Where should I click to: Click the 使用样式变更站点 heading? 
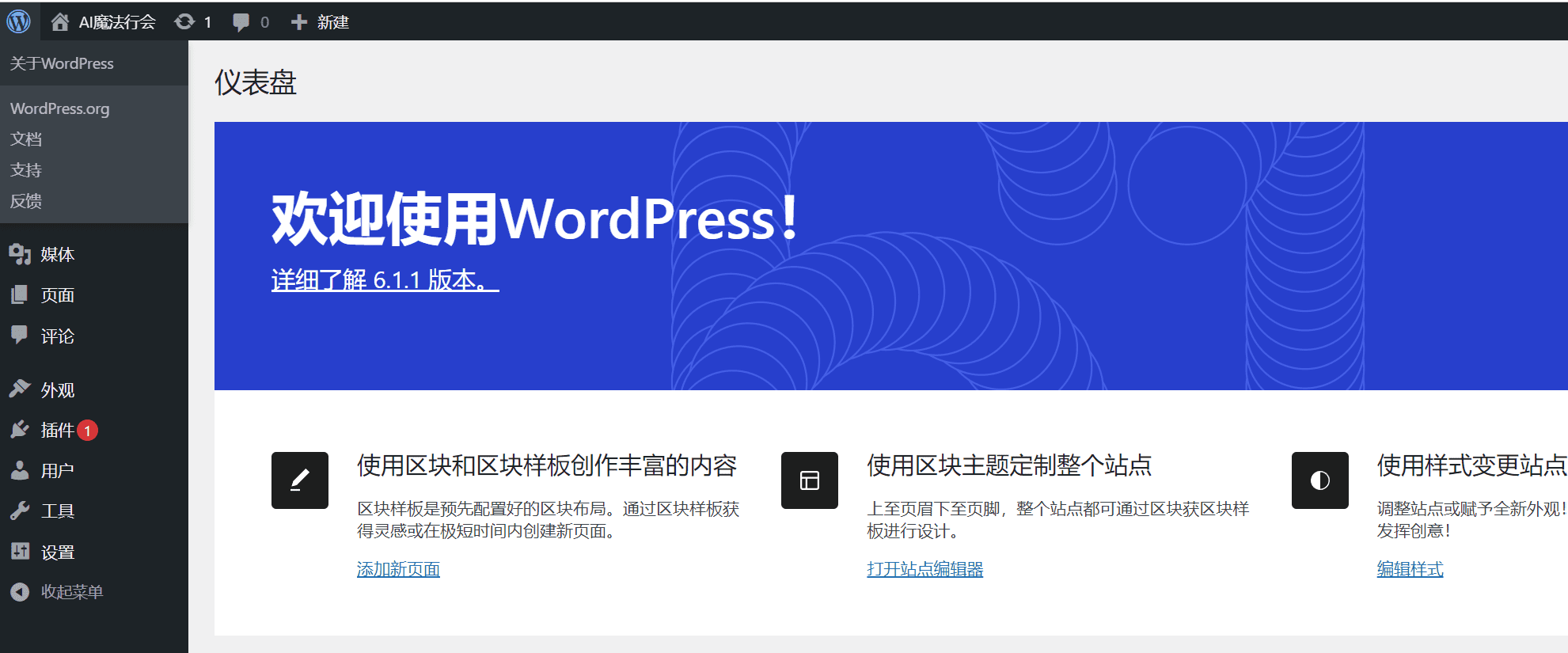(x=1472, y=465)
